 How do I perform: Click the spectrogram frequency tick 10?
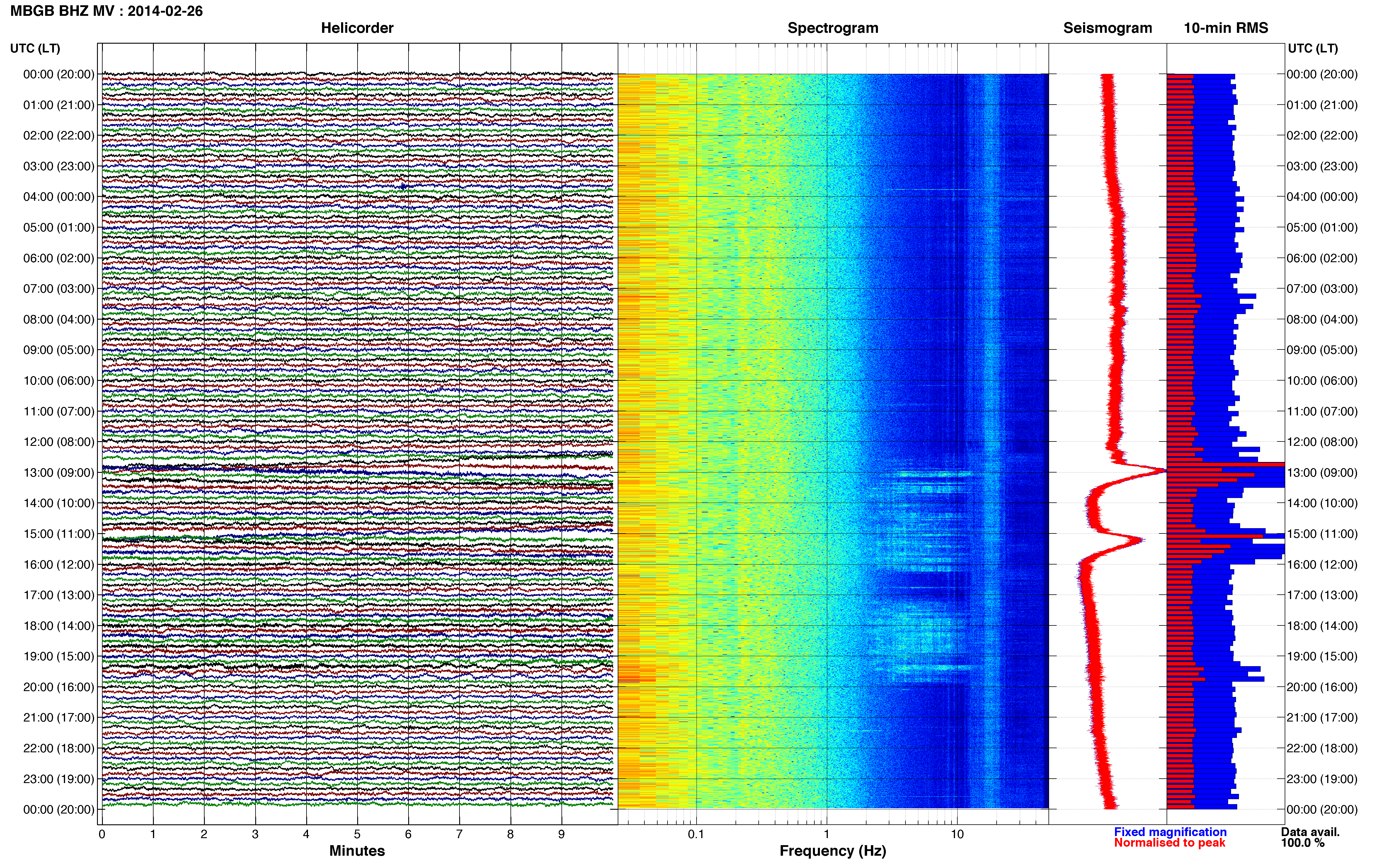point(957,834)
